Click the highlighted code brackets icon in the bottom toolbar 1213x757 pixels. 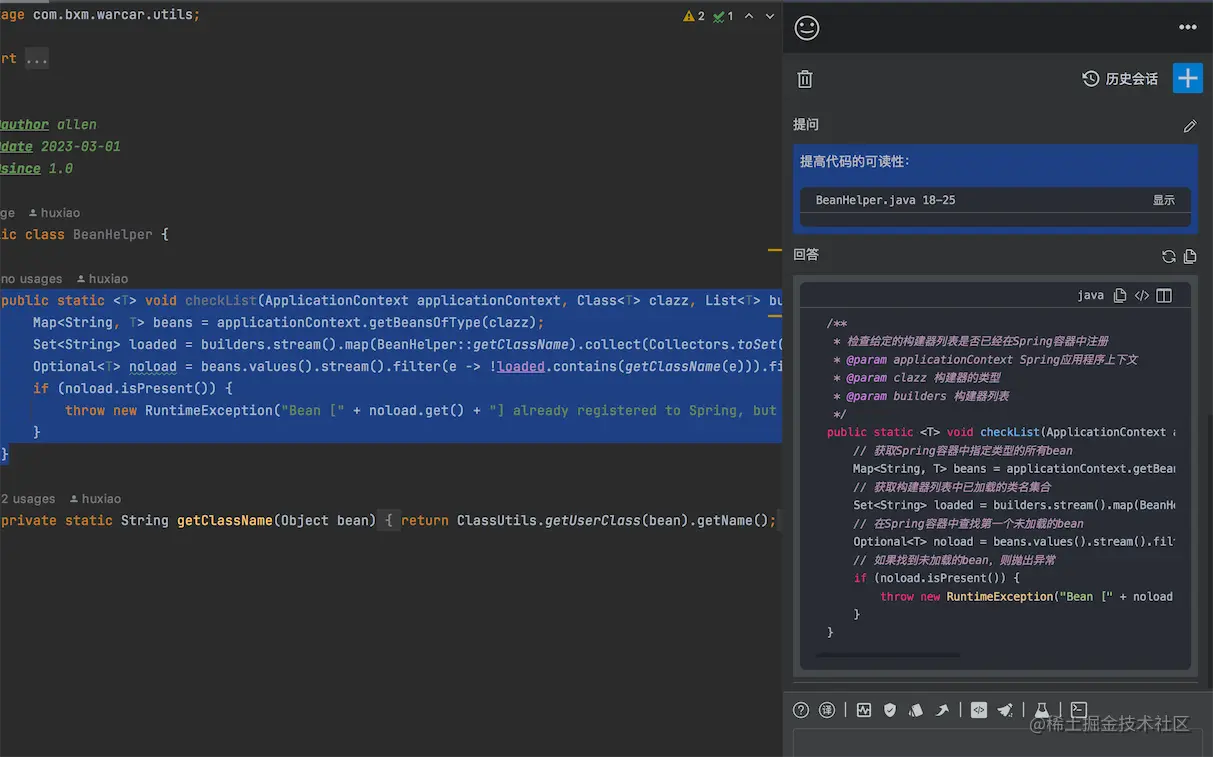[979, 710]
